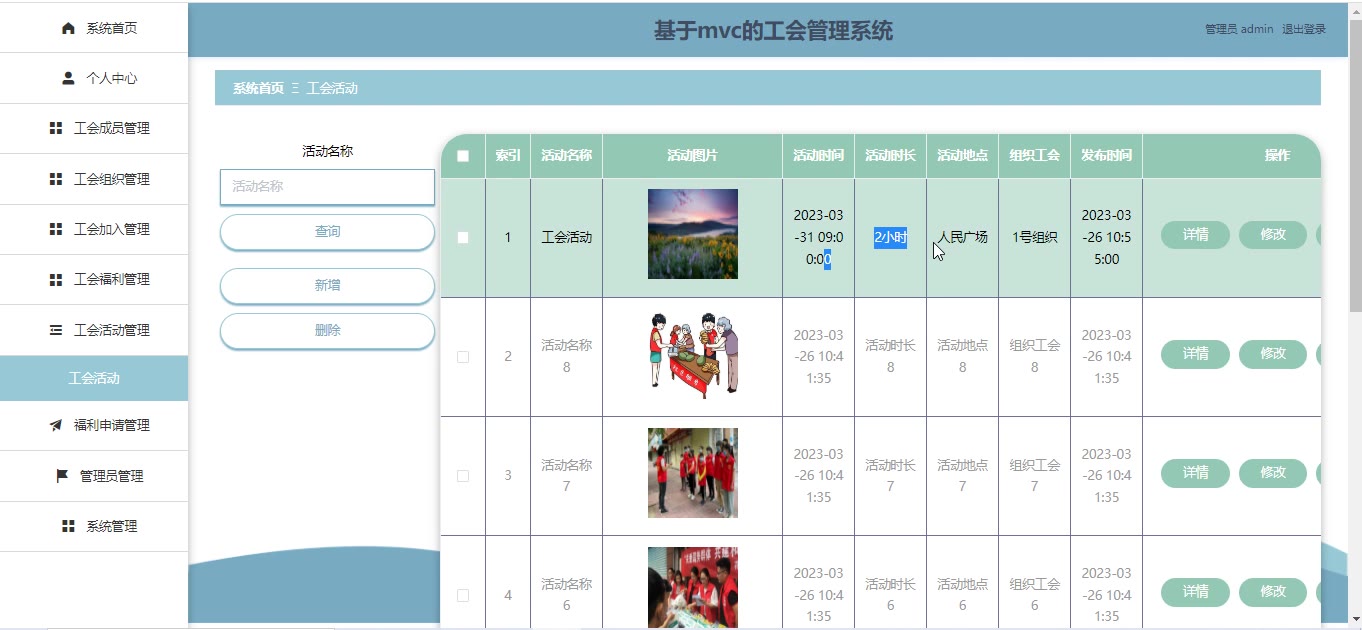The image size is (1362, 630).
Task: Click the highlighted 2小时 cell
Action: (x=890, y=238)
